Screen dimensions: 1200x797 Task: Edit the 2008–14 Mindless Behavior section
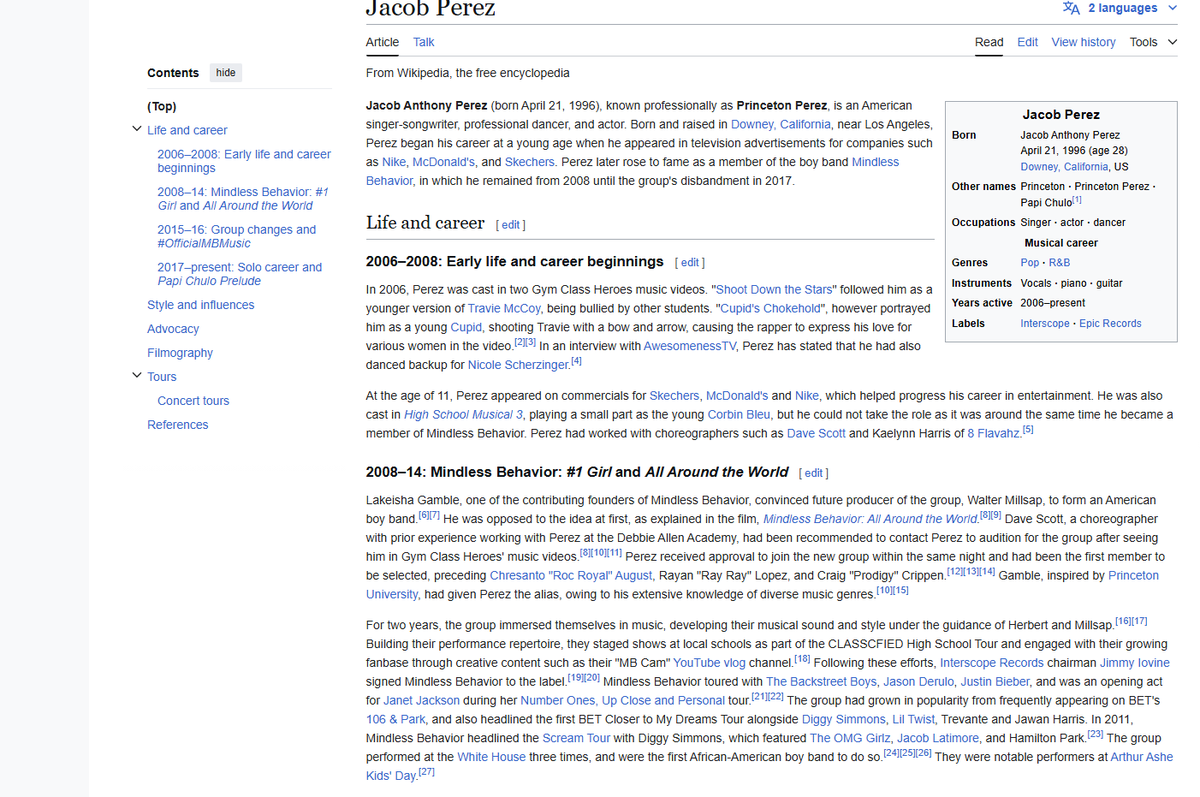tap(813, 473)
